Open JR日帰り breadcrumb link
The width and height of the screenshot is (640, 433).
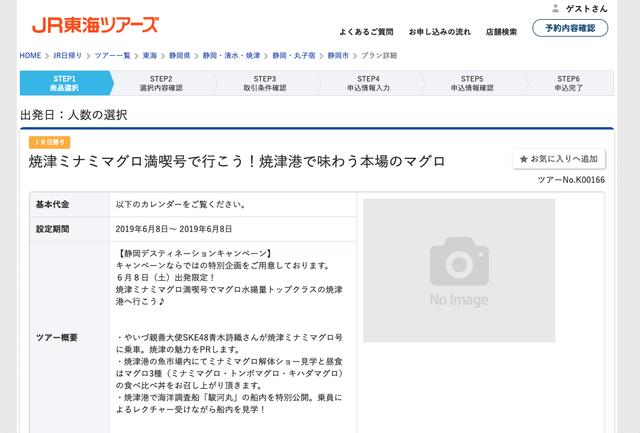coord(67,56)
